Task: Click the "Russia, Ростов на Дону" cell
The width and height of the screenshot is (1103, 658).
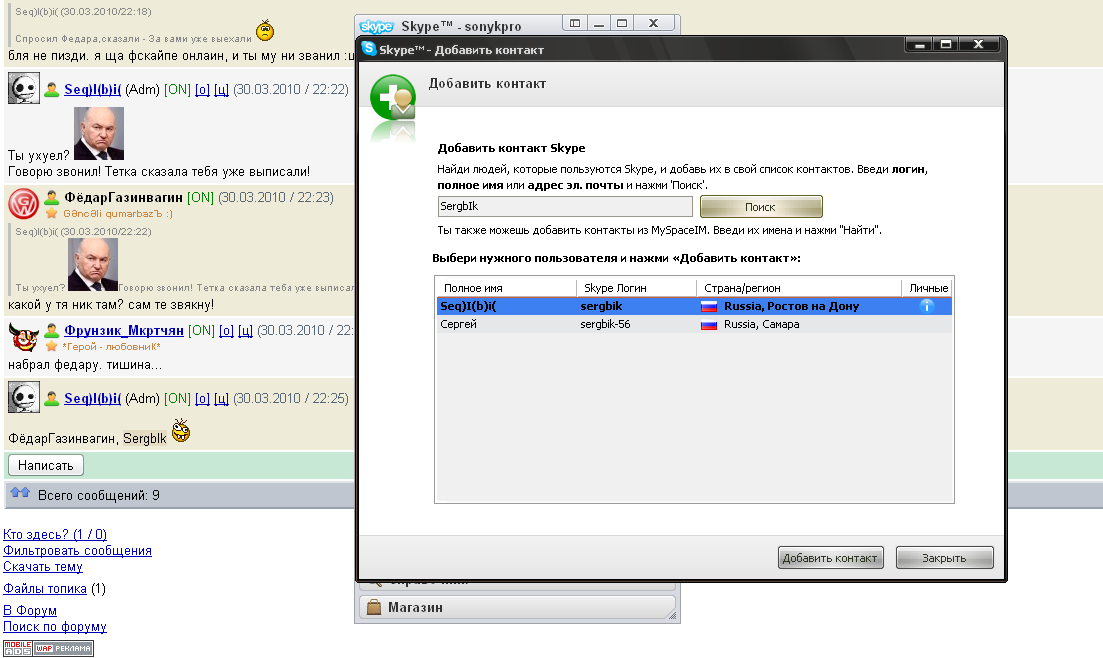Action: [x=791, y=306]
